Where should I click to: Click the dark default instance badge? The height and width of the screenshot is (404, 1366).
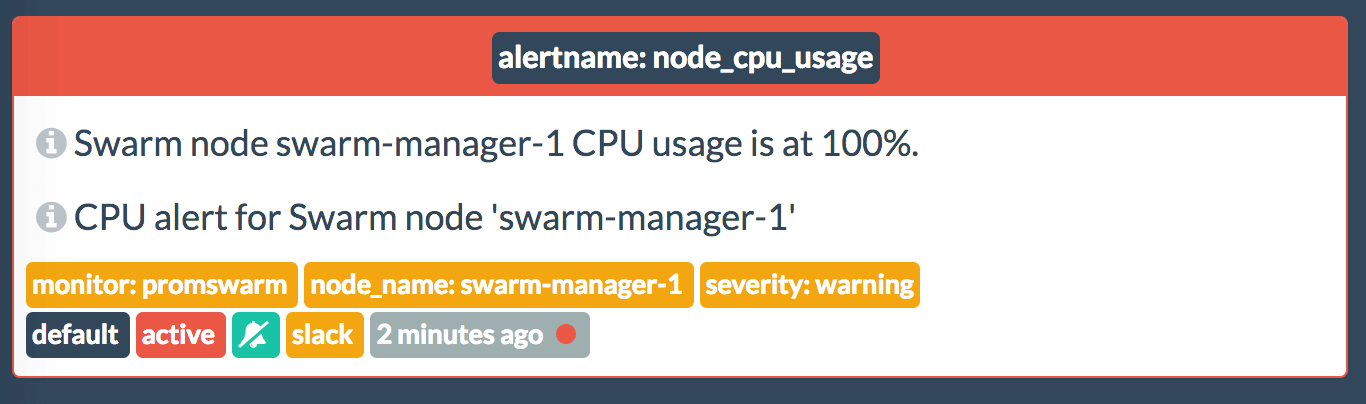78,335
